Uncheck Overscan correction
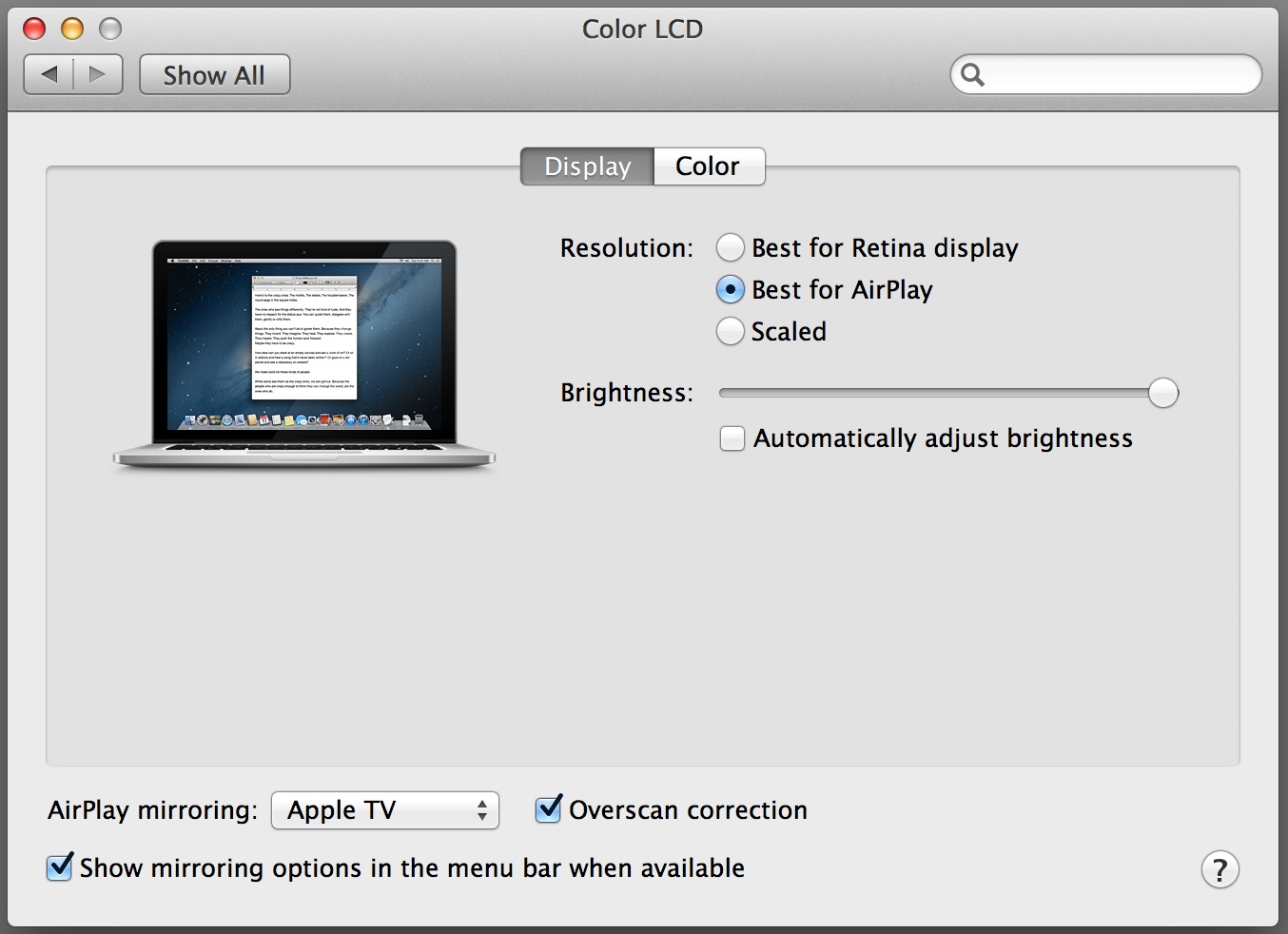Image resolution: width=1288 pixels, height=934 pixels. tap(548, 809)
